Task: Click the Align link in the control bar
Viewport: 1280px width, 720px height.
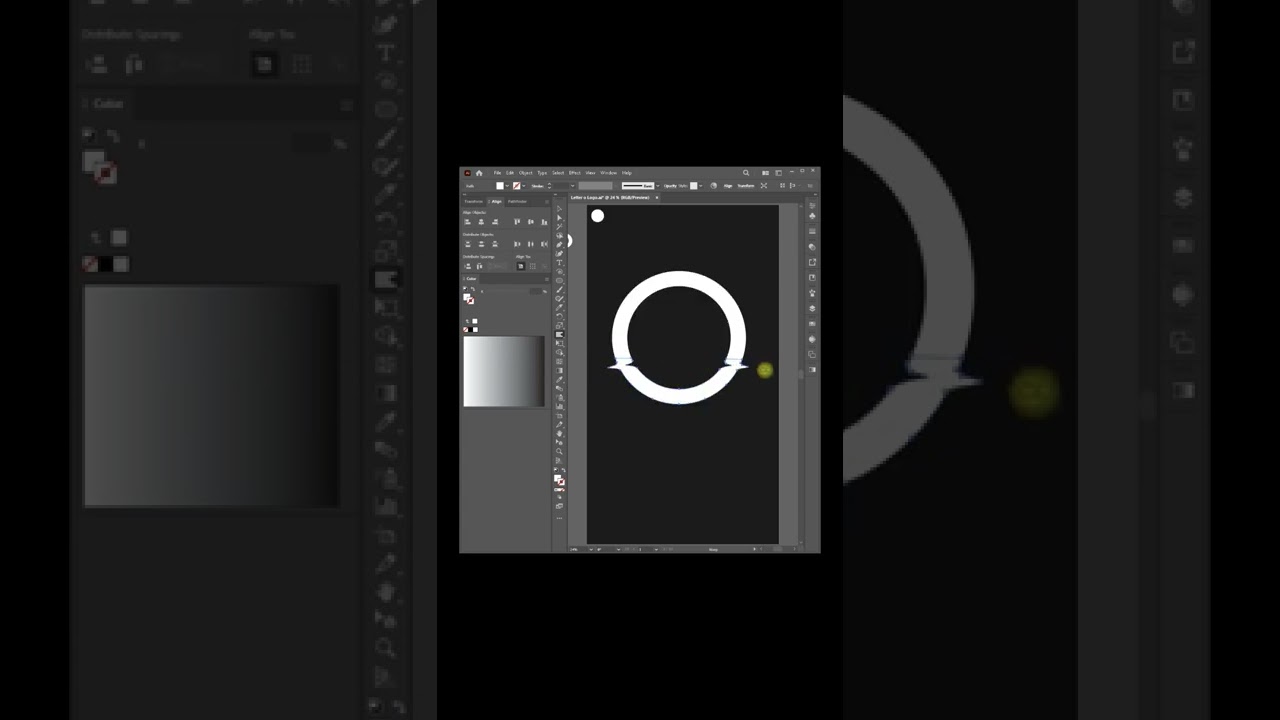Action: tap(728, 186)
